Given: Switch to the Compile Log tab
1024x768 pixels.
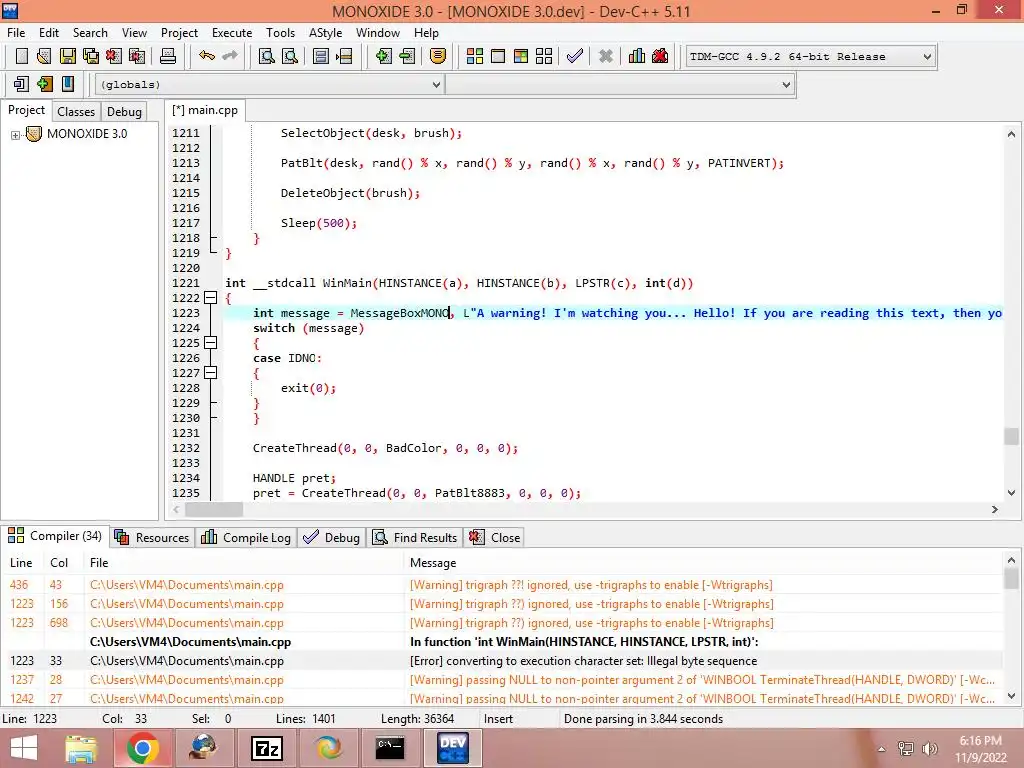Looking at the screenshot, I should pyautogui.click(x=246, y=537).
